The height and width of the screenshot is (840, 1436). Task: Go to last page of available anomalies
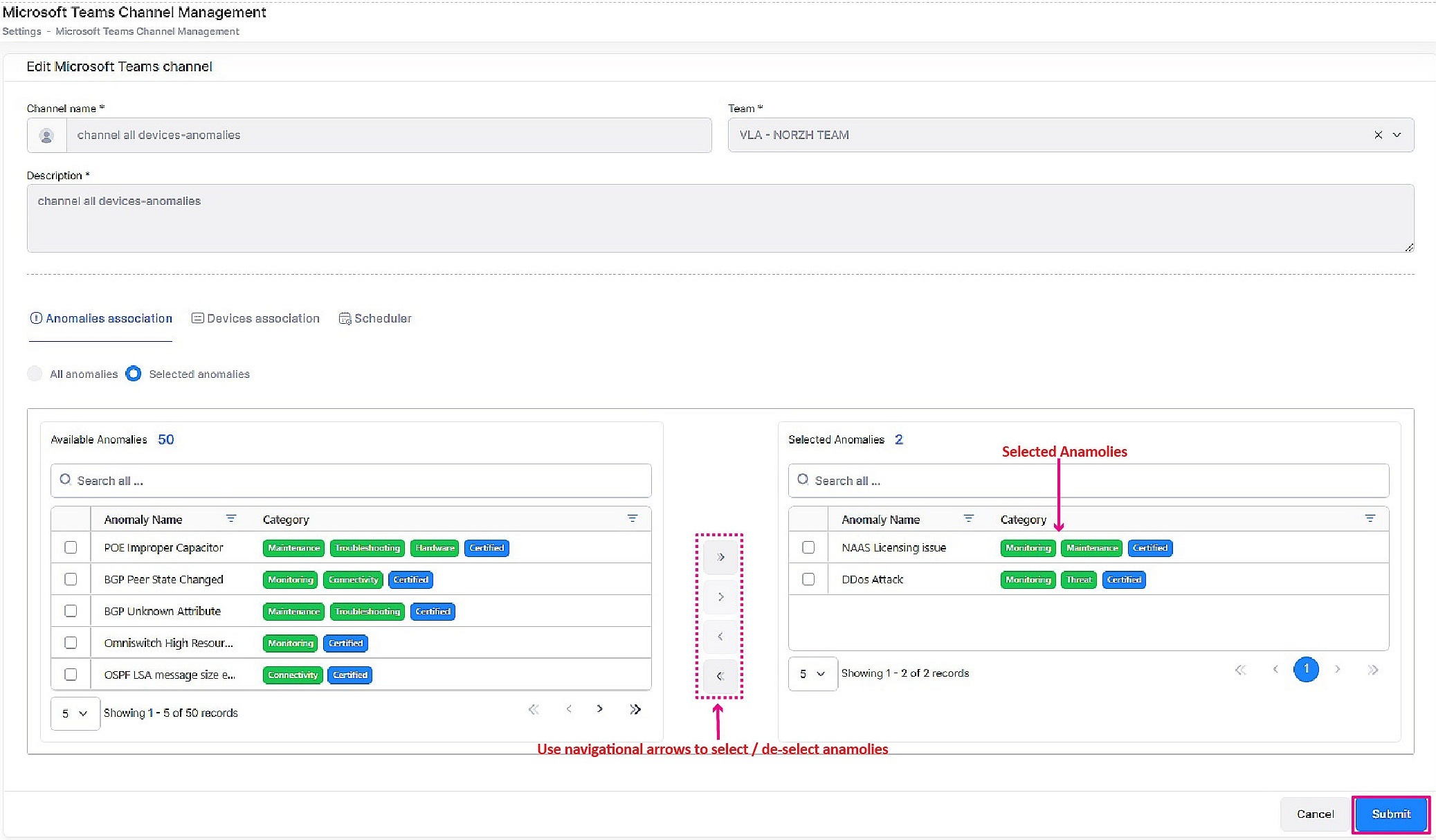[x=635, y=709]
